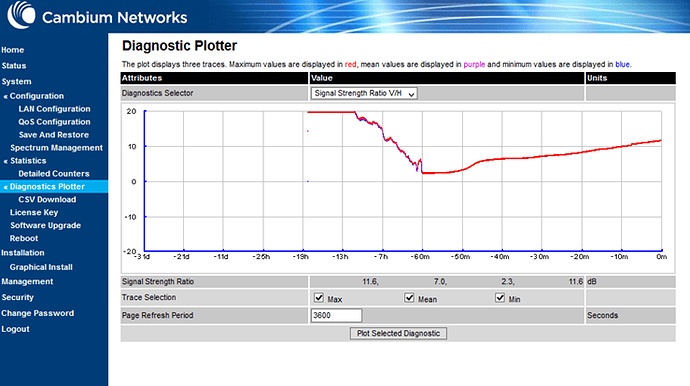The image size is (690, 386).
Task: Click the '0m' x-axis label
Action: click(661, 257)
